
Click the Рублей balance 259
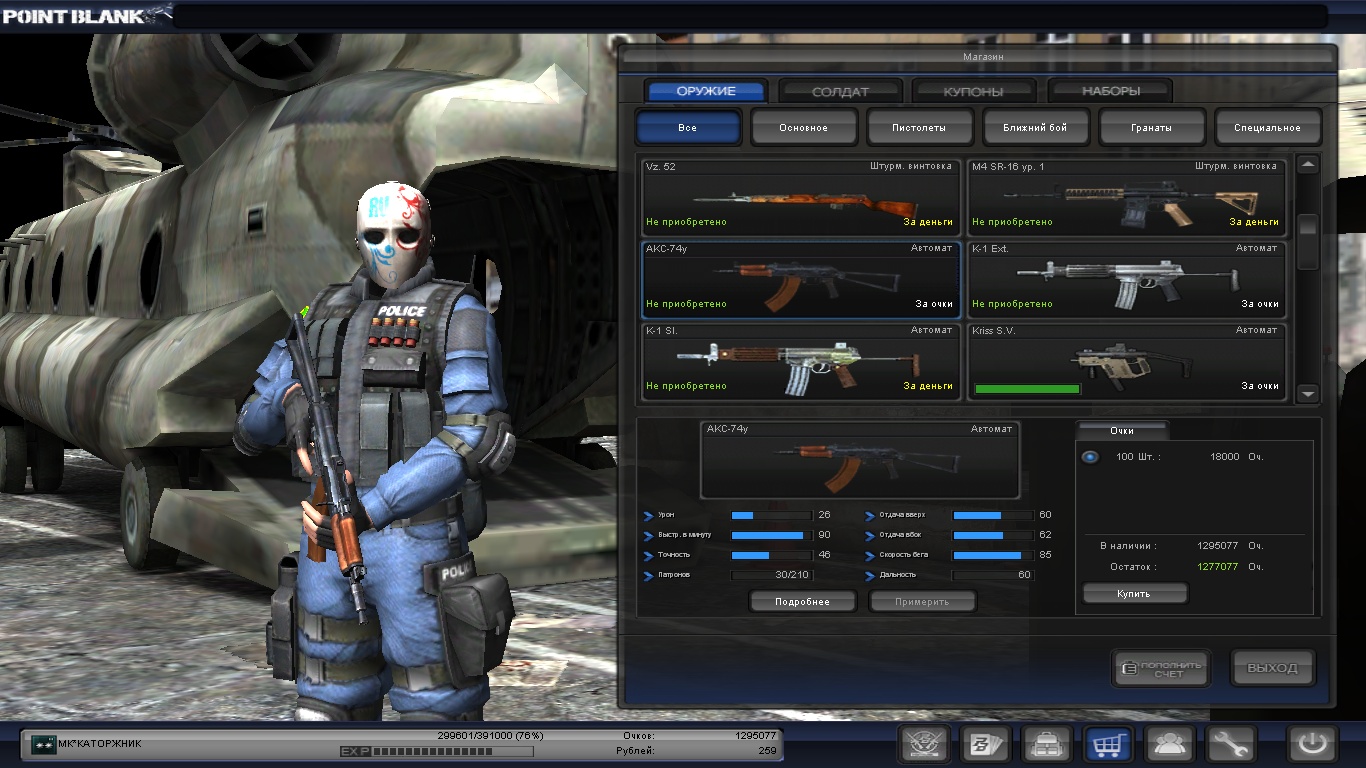click(x=767, y=750)
